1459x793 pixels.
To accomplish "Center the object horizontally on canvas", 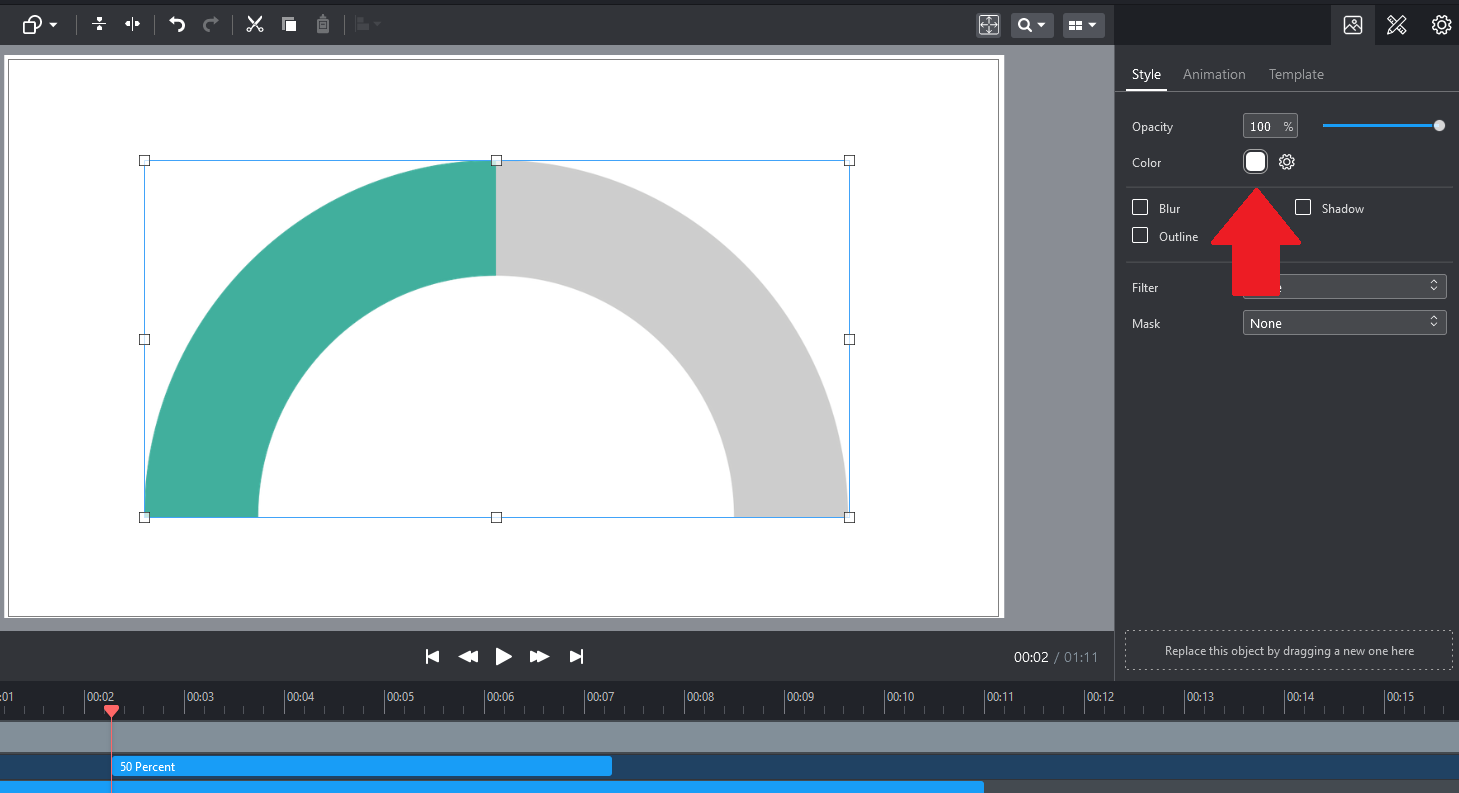I will (133, 25).
